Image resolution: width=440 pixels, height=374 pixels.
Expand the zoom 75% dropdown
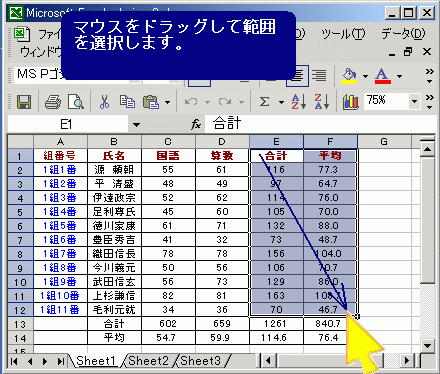point(414,101)
